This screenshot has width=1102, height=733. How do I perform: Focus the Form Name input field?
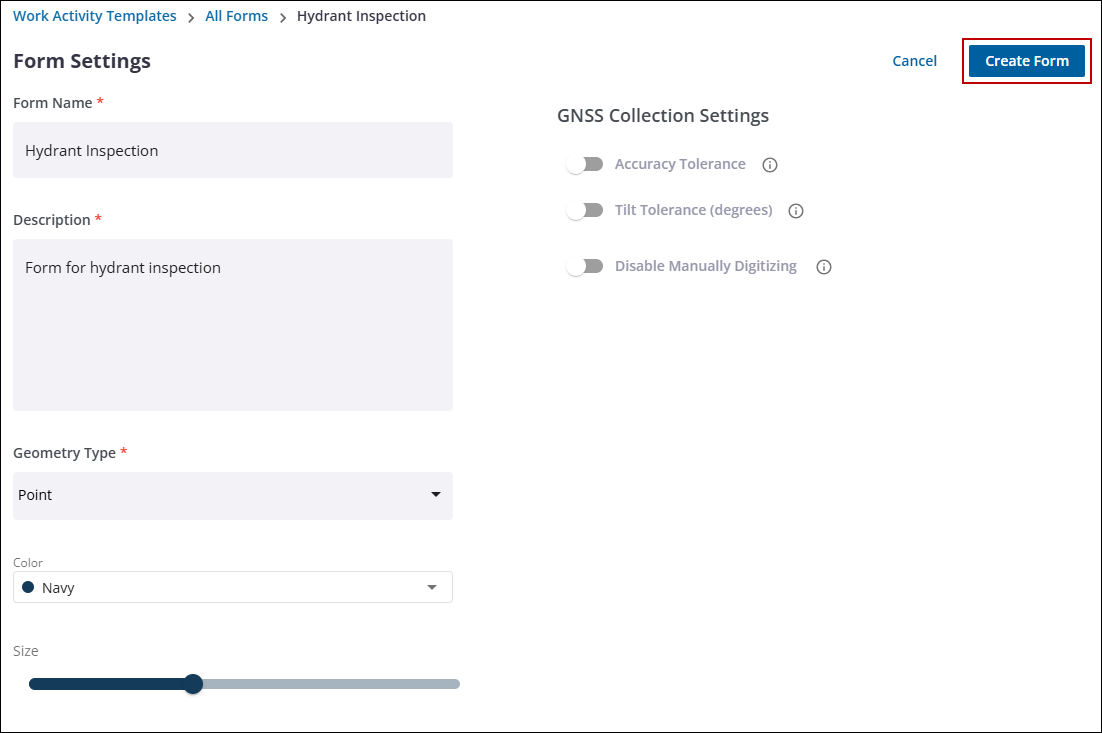232,151
